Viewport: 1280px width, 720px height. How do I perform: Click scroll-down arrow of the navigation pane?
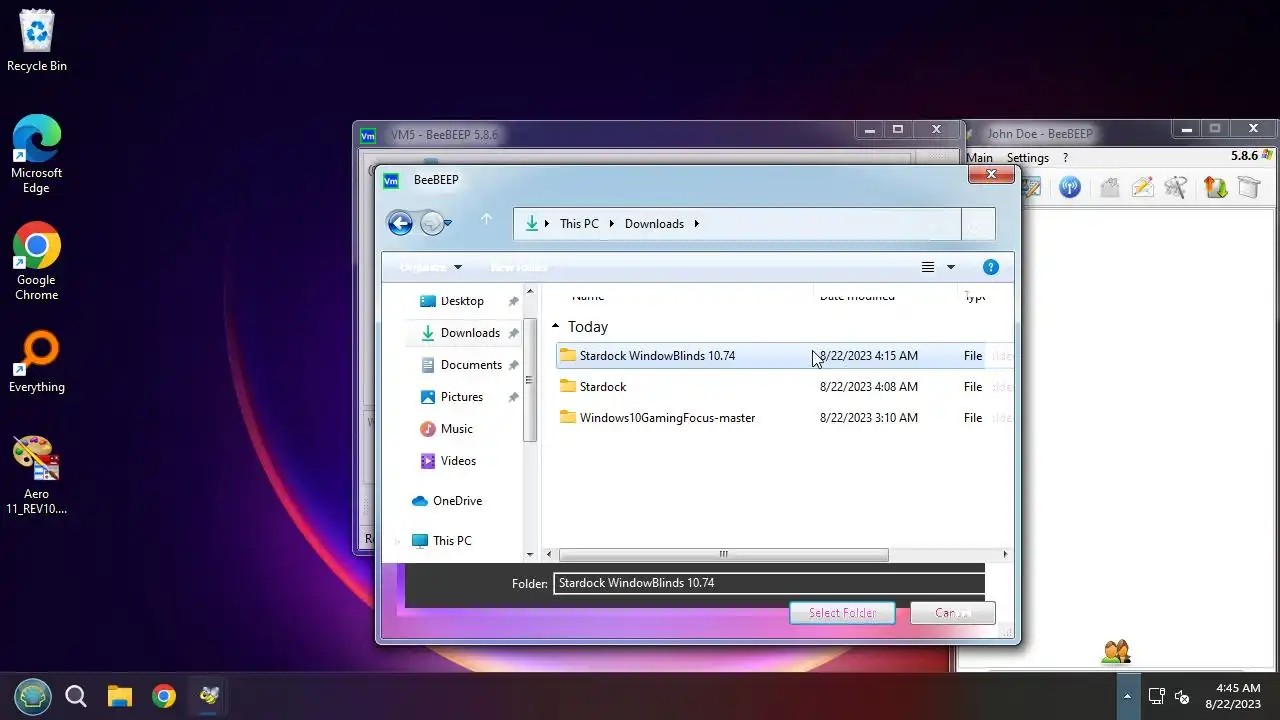point(530,553)
